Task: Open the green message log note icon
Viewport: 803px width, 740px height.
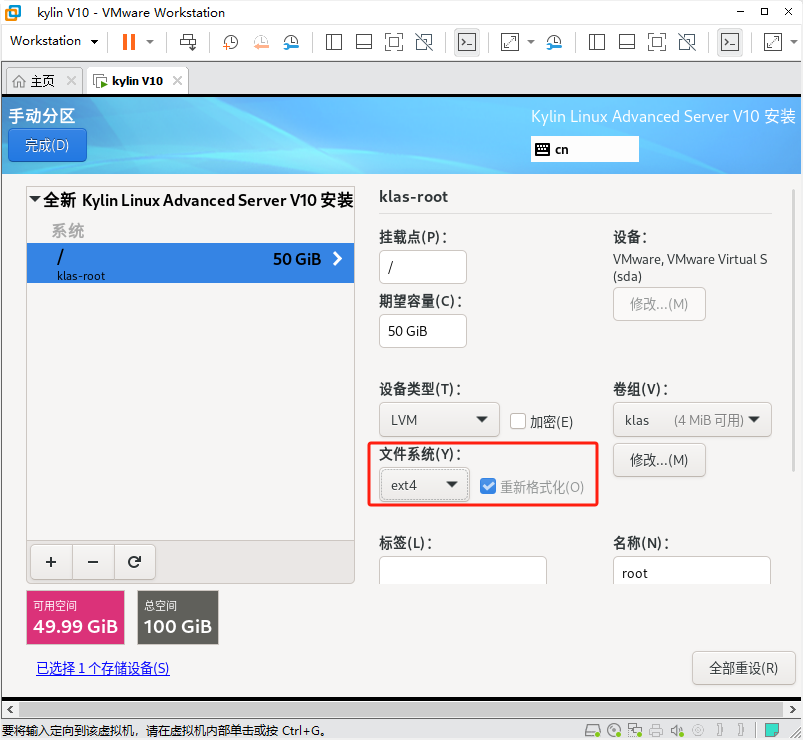Action: click(772, 729)
